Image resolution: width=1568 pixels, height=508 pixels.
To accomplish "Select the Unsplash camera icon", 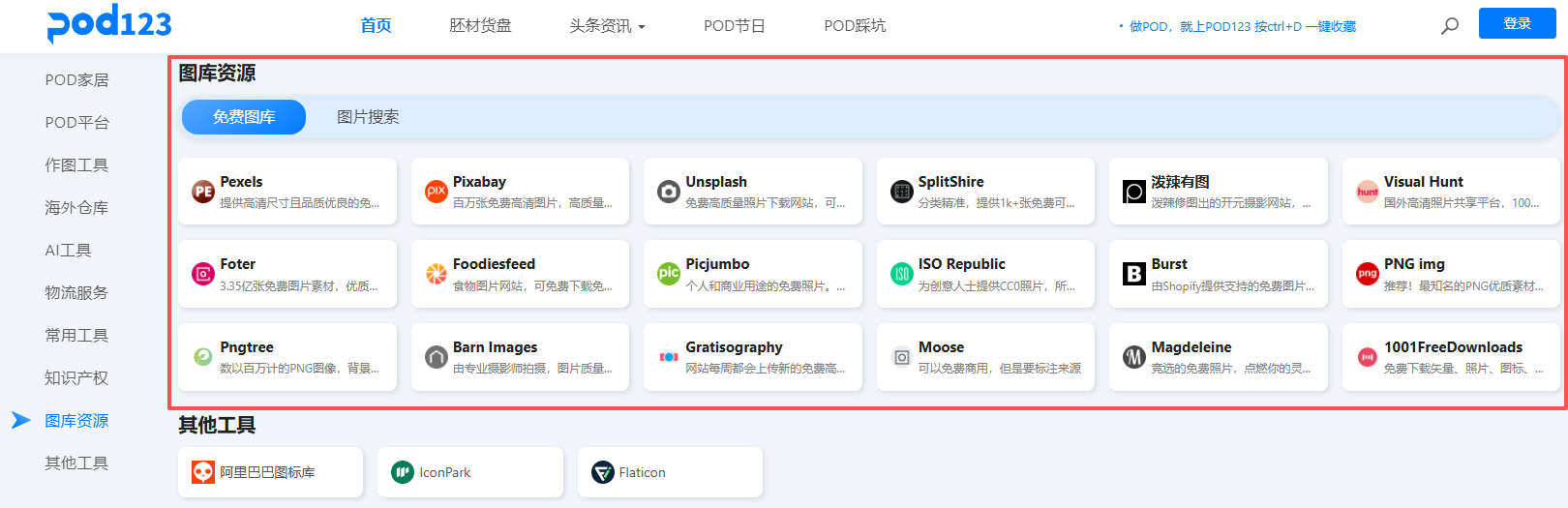I will 669,192.
